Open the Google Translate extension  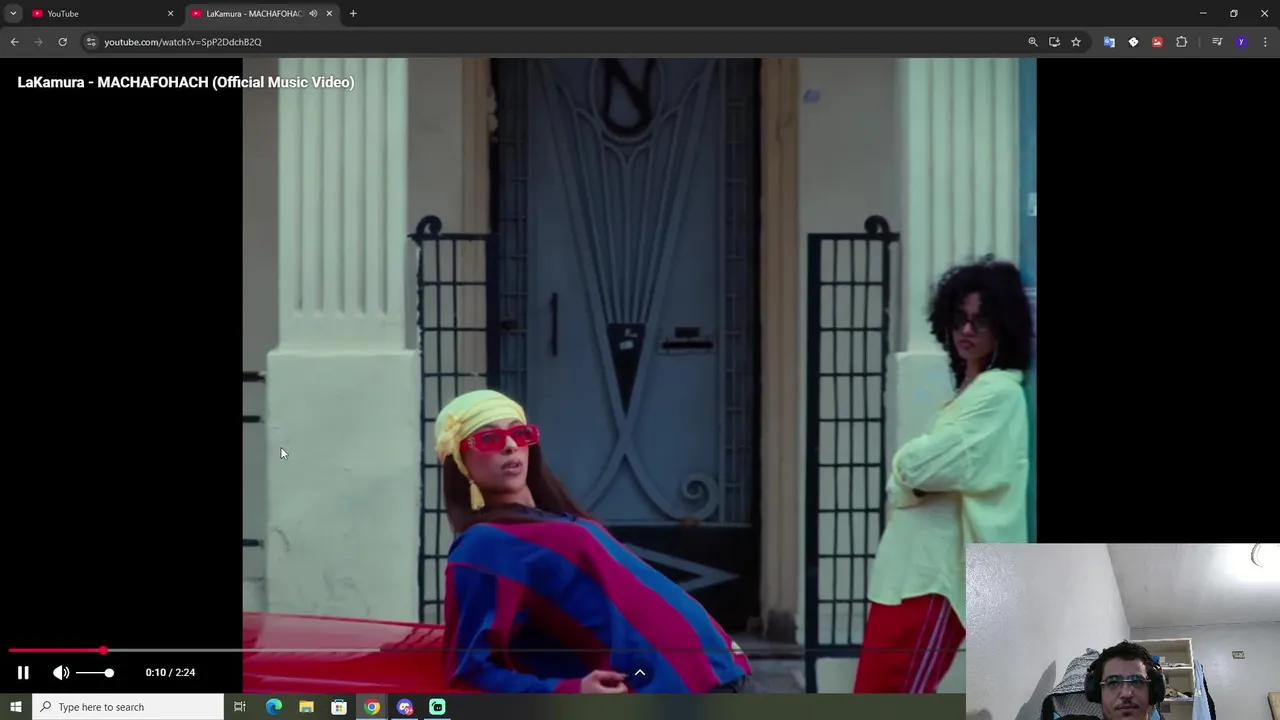coord(1109,42)
